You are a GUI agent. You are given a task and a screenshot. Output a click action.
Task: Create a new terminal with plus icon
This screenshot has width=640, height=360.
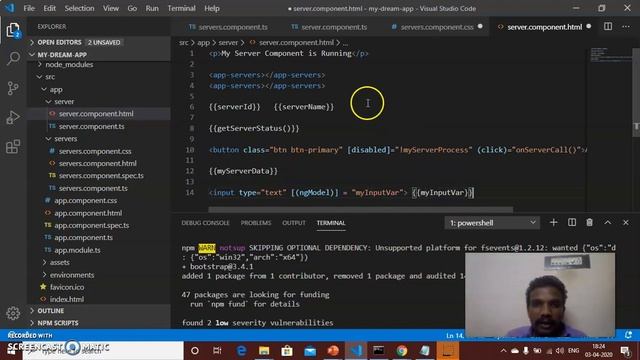[x=553, y=222]
